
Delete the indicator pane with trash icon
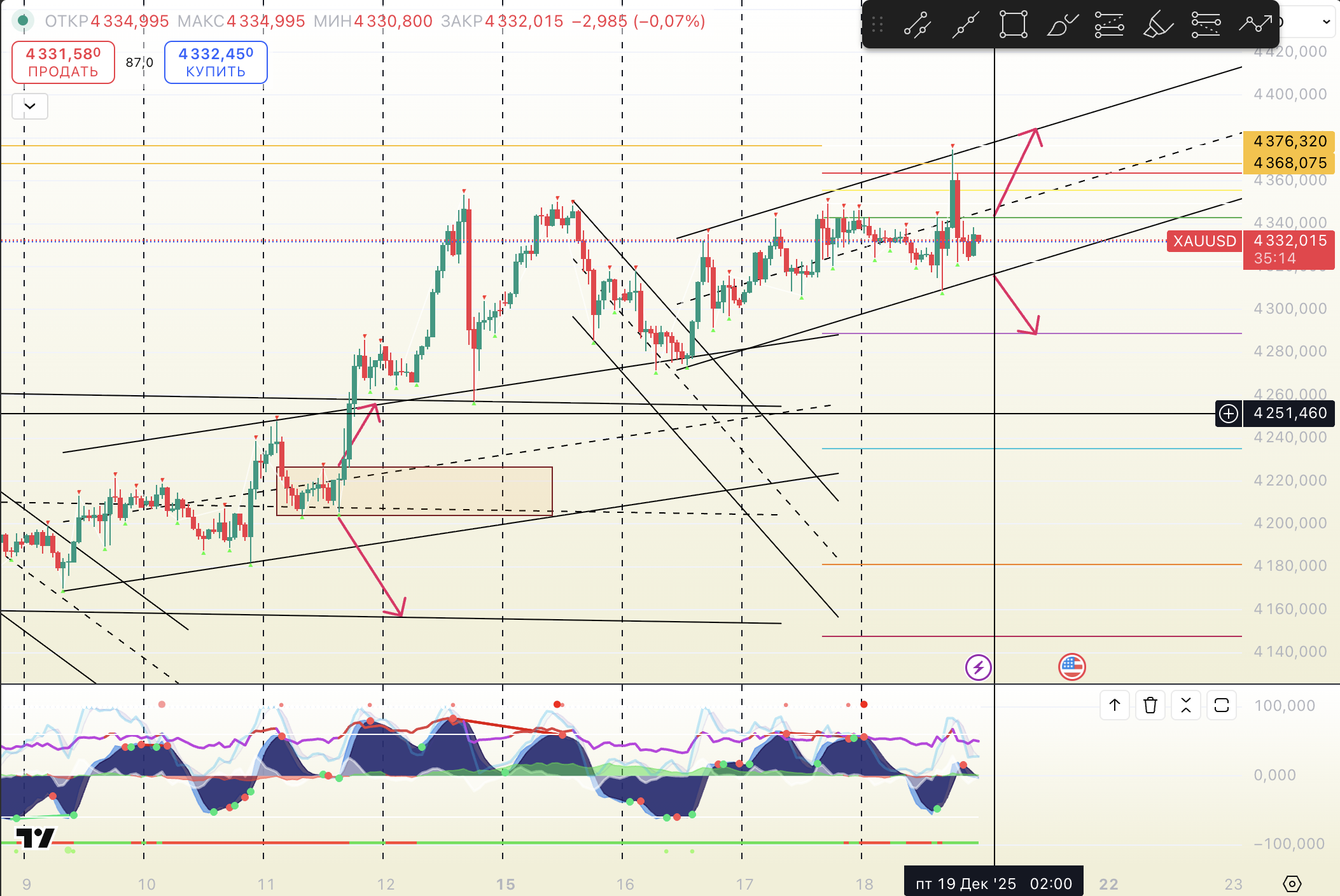click(x=1150, y=705)
